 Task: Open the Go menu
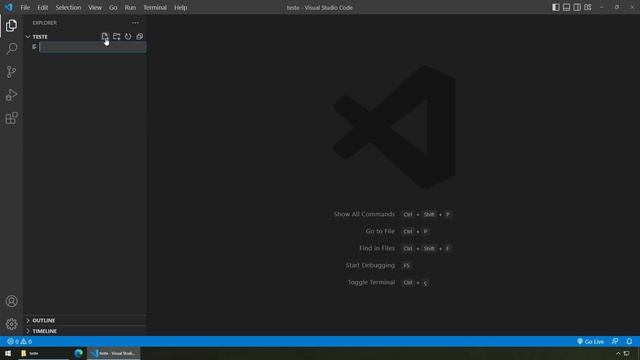click(x=113, y=7)
